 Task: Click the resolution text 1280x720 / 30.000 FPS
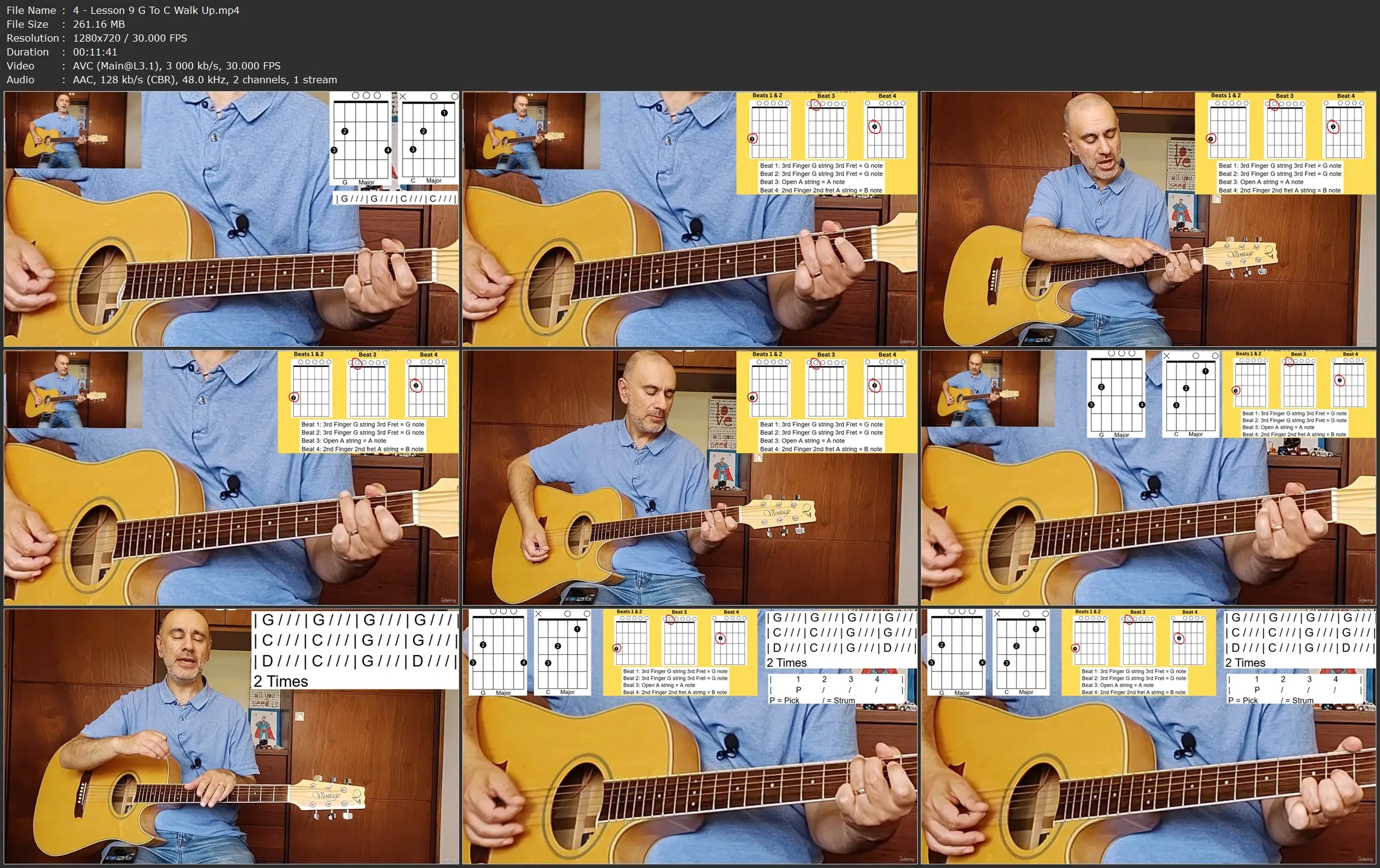pos(130,38)
